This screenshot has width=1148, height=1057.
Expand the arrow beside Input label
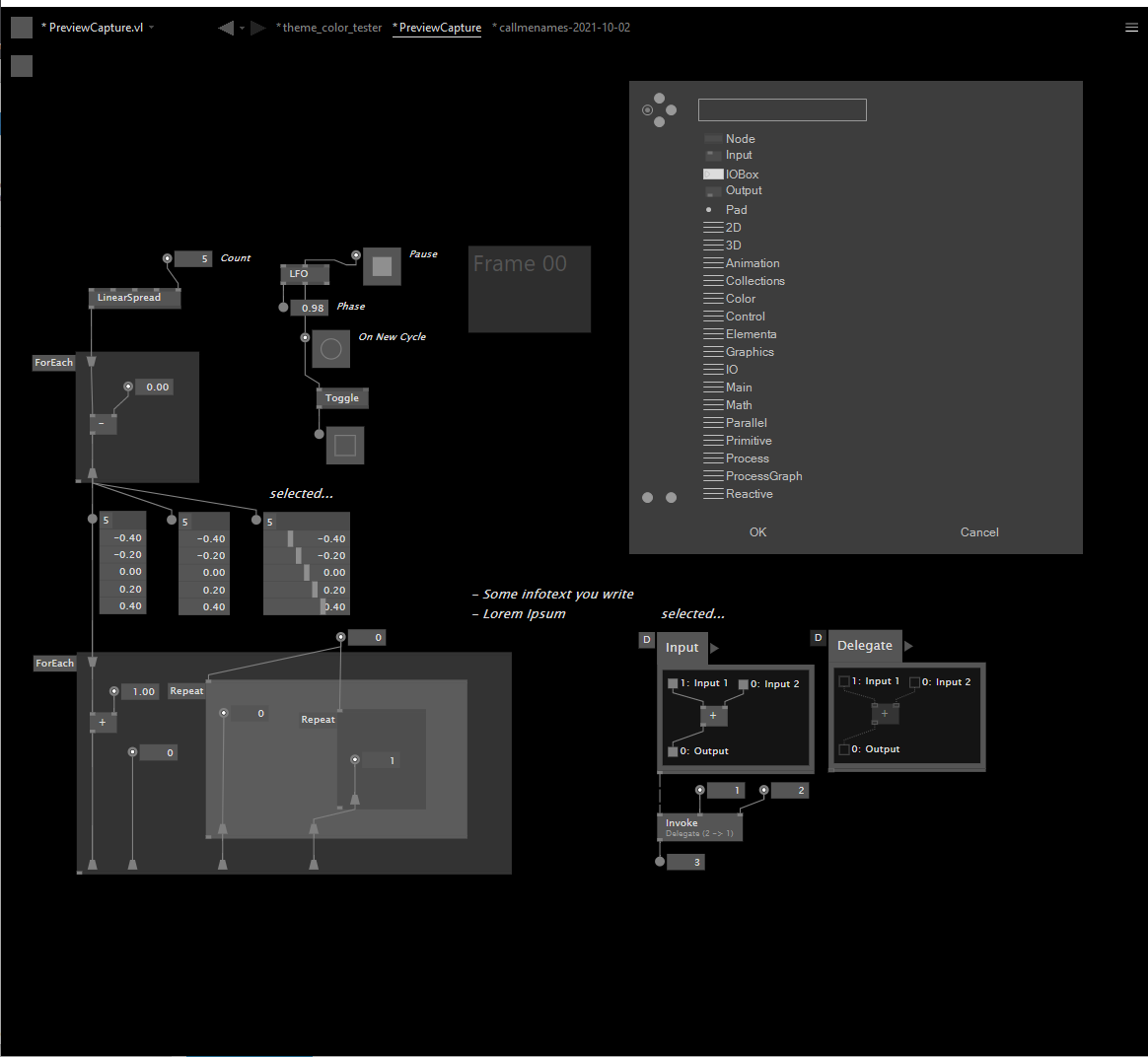pyautogui.click(x=715, y=648)
